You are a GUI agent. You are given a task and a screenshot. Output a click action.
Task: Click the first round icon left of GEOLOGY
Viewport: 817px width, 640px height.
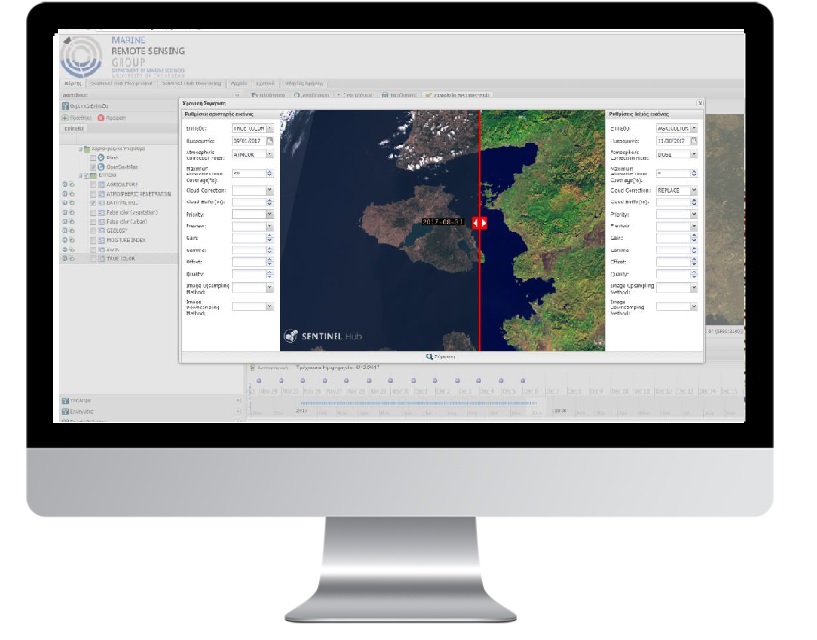(65, 230)
